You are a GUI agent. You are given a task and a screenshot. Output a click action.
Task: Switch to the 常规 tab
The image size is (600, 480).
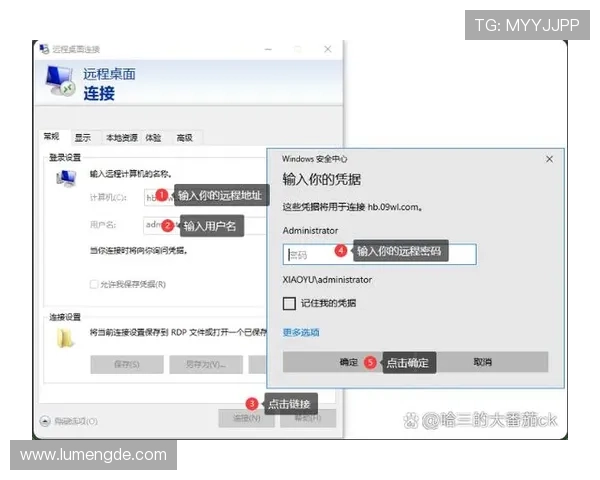click(x=51, y=137)
